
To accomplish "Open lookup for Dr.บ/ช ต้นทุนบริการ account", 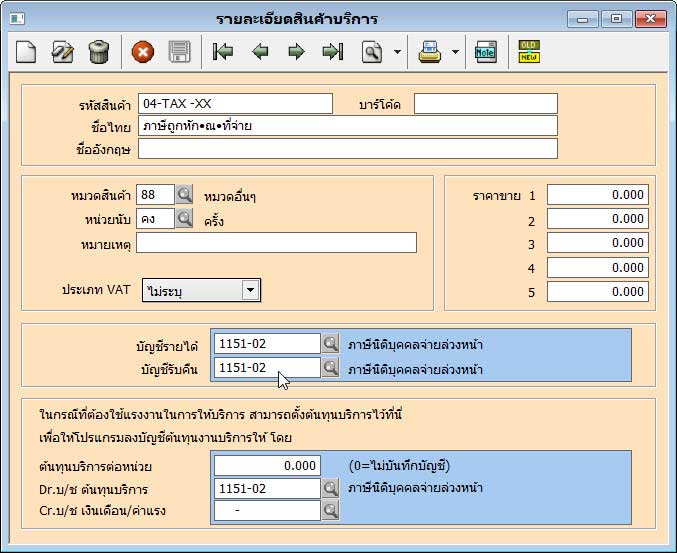I will pyautogui.click(x=331, y=488).
